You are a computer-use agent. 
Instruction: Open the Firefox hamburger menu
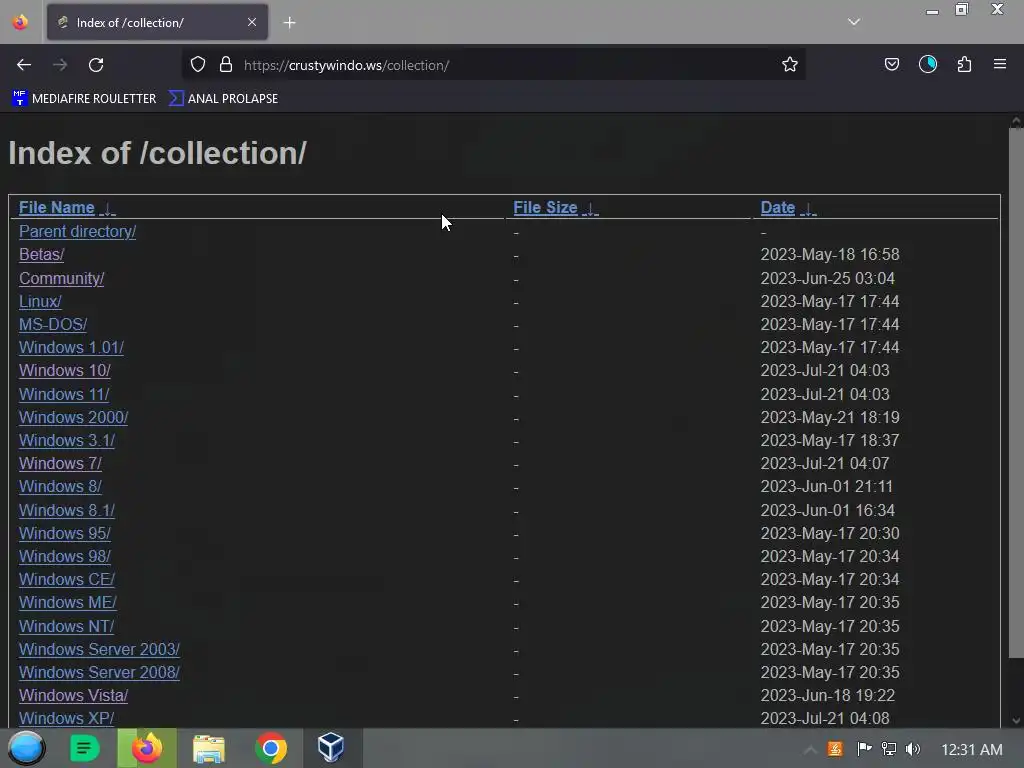tap(1000, 65)
